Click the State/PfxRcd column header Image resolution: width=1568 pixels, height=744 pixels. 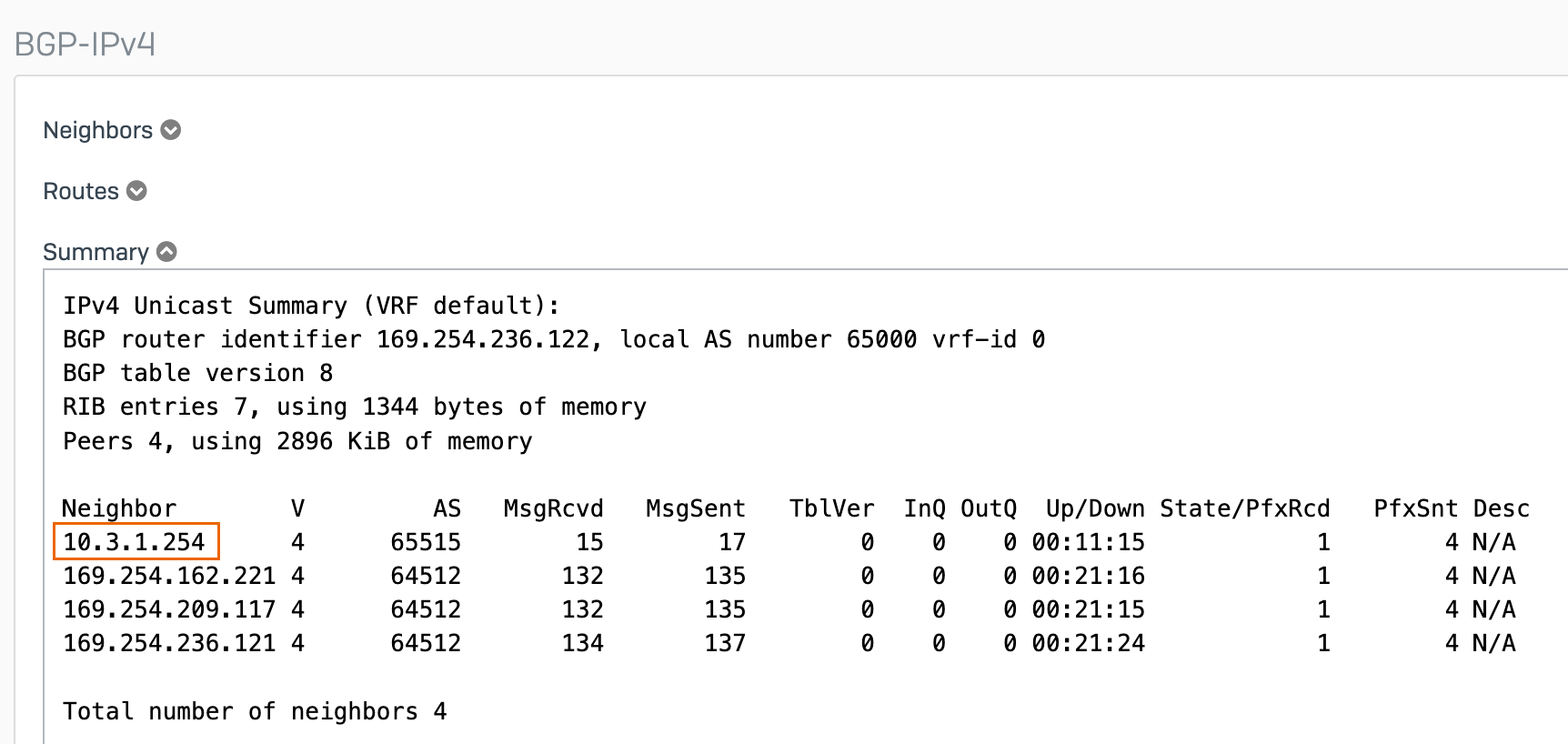(1244, 508)
